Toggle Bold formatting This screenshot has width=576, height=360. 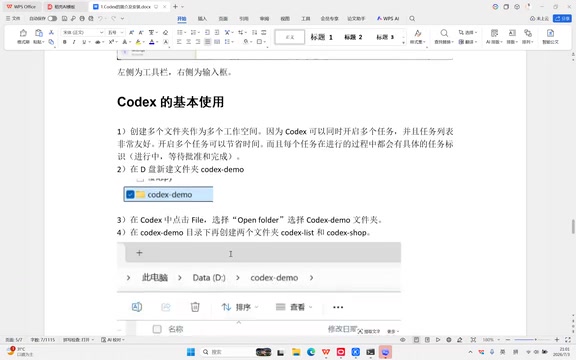click(x=65, y=42)
